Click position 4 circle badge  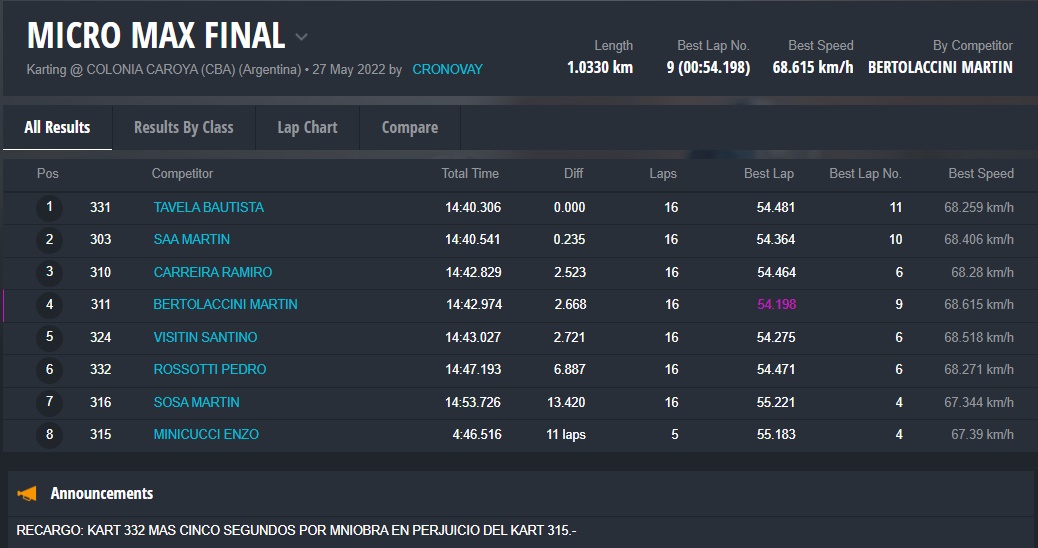coord(49,305)
